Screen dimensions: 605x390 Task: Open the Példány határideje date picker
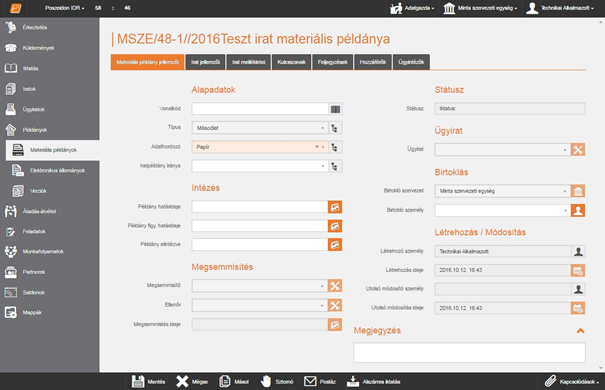point(335,207)
